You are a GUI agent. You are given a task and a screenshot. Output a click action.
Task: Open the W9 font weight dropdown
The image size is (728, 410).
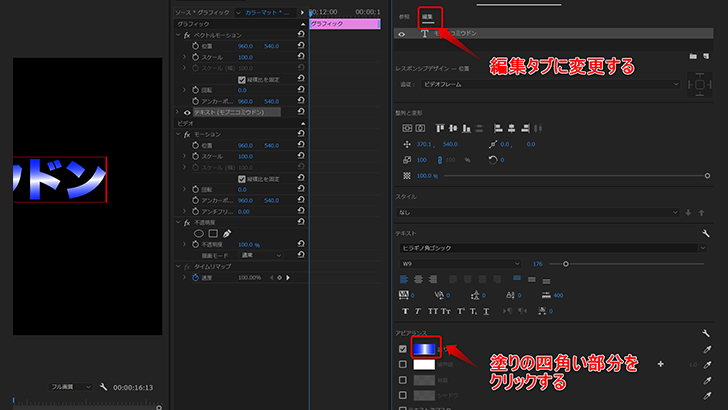click(460, 264)
